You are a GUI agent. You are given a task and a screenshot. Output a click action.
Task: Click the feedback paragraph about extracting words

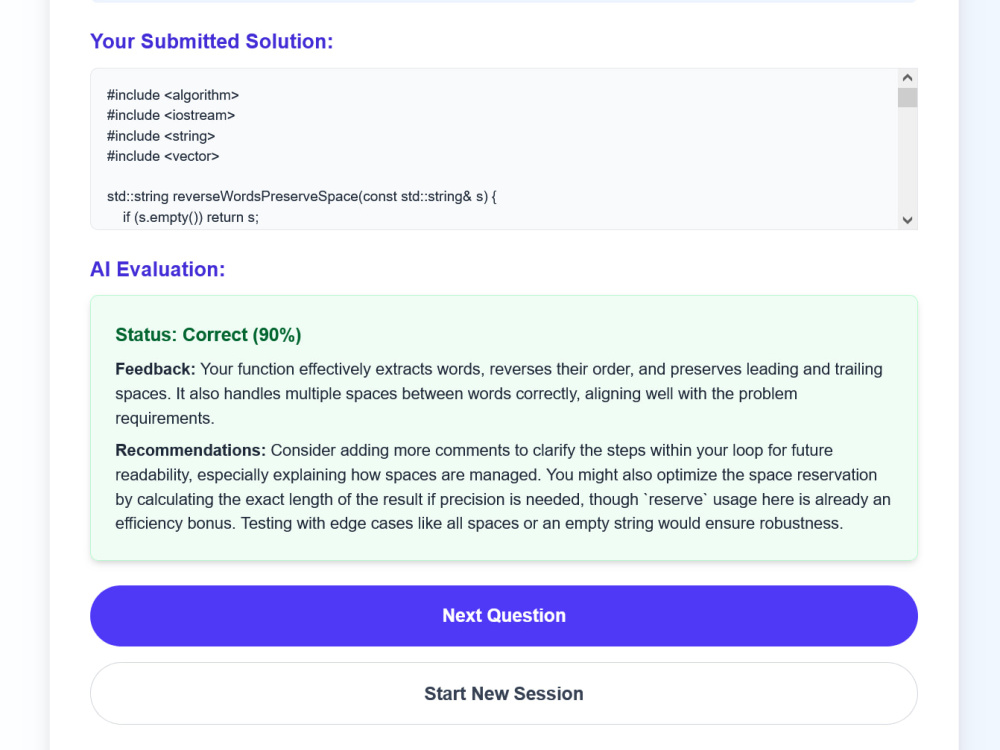[499, 393]
